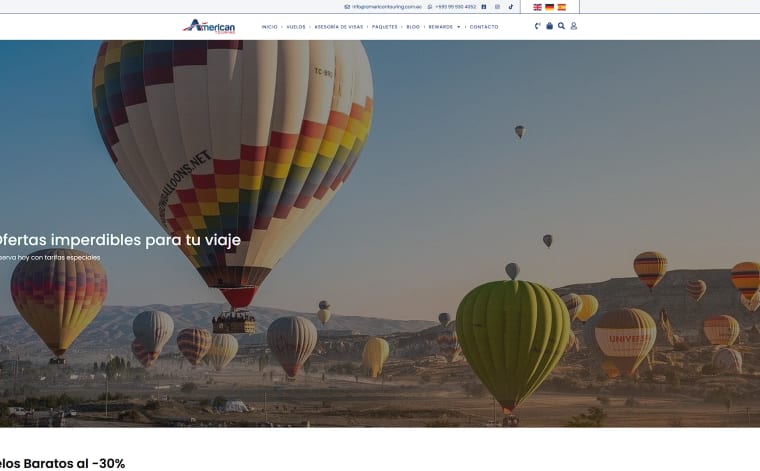Open the TikTok profile icon
This screenshot has width=760, height=471.
pos(510,7)
